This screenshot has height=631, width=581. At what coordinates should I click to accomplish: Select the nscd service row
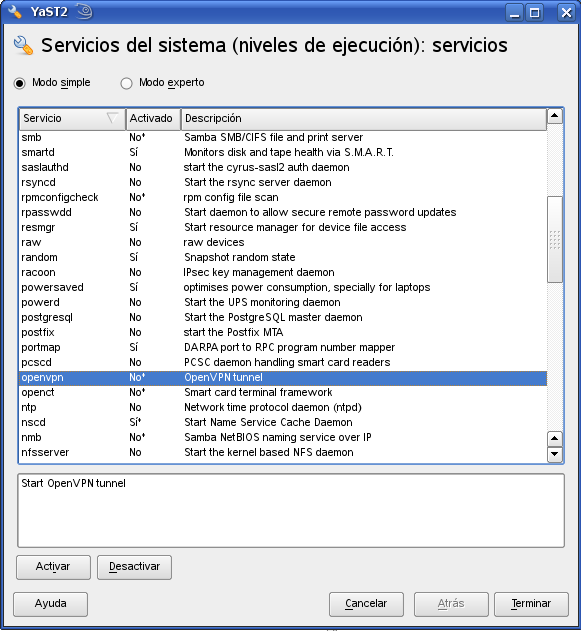[x=283, y=422]
